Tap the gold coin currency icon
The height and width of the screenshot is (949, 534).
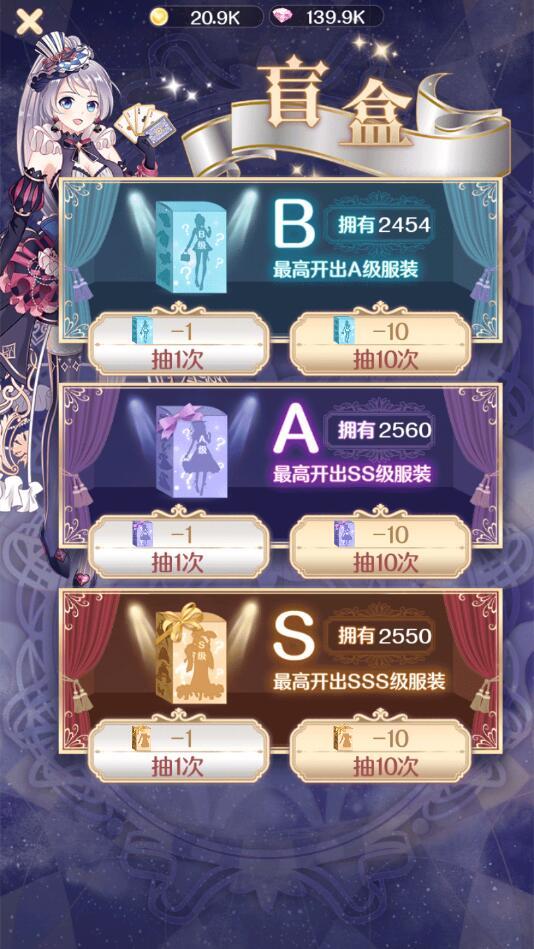pyautogui.click(x=159, y=18)
